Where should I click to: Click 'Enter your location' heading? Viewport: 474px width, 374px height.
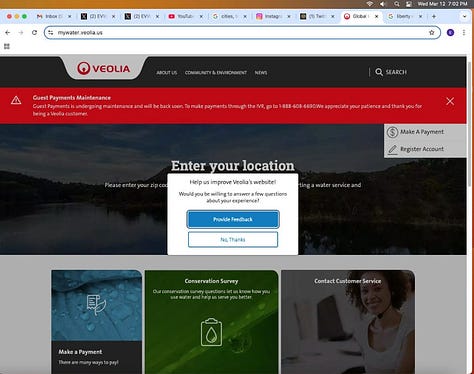pyautogui.click(x=233, y=166)
